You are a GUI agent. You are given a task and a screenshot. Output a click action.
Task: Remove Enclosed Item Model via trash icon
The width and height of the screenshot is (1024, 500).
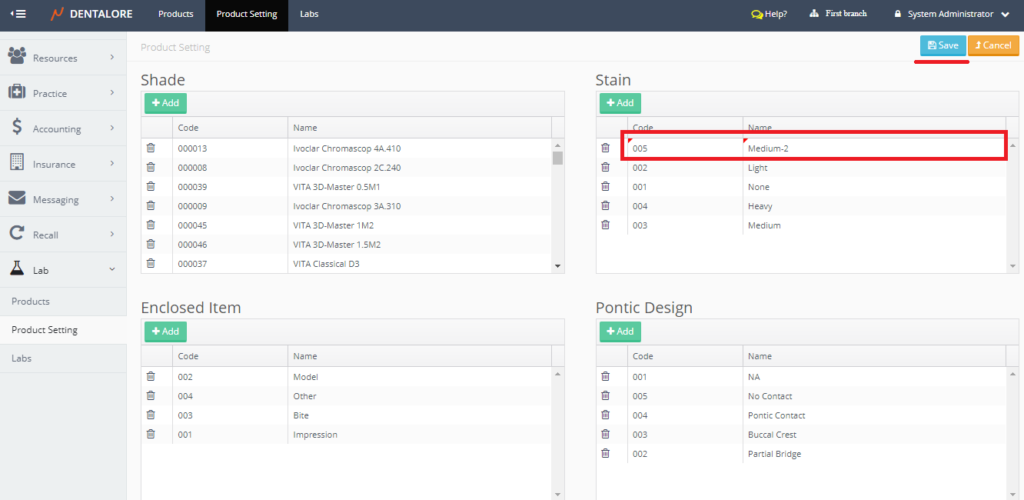click(151, 377)
